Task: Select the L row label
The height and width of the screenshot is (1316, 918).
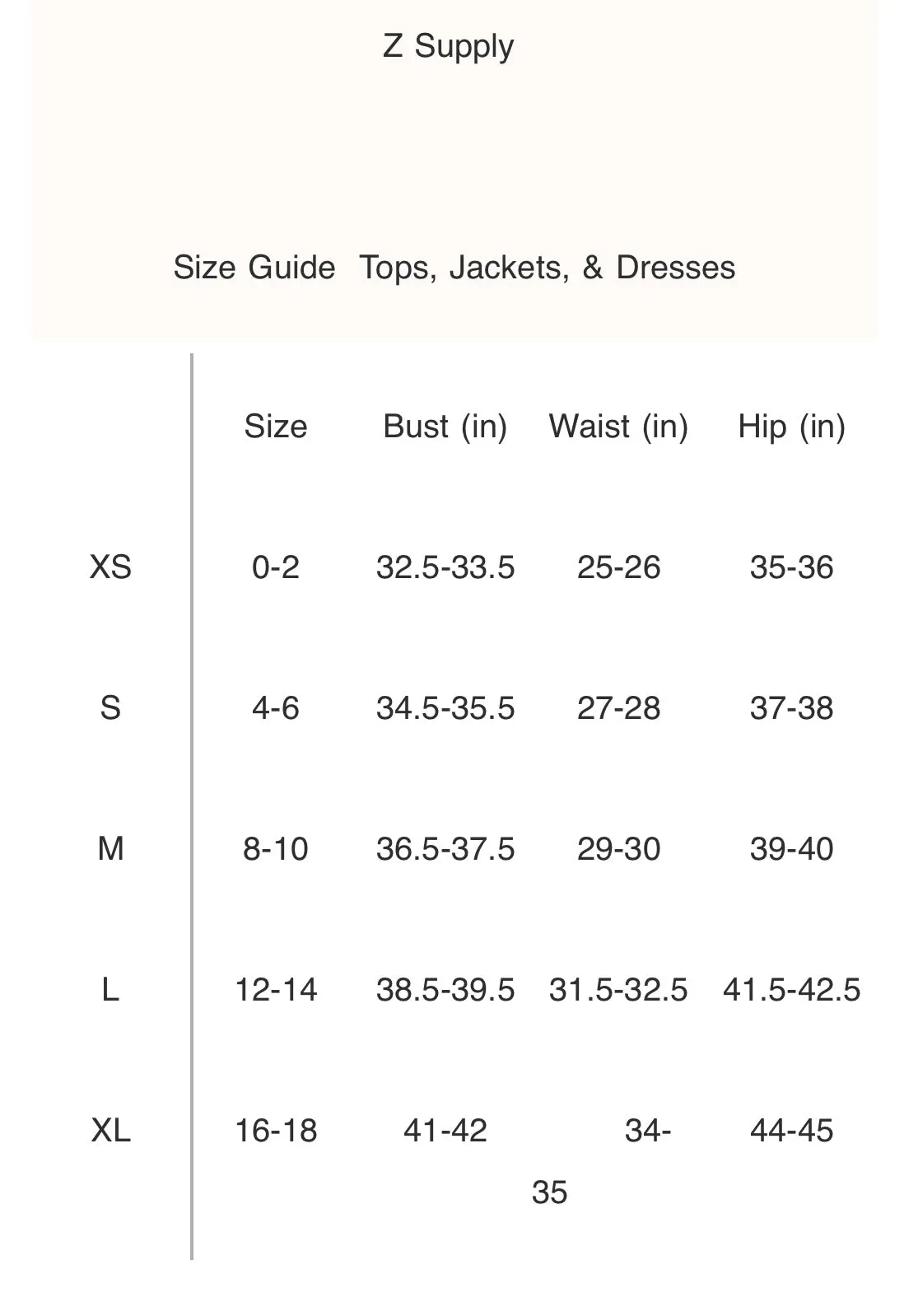Action: (110, 989)
